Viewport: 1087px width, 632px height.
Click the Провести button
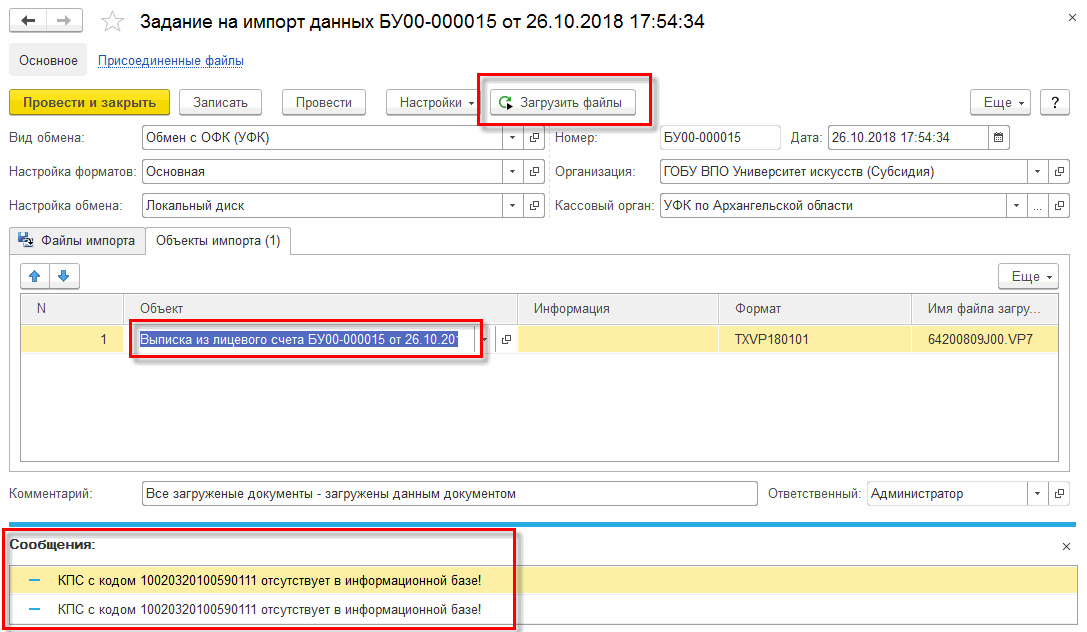coord(324,103)
